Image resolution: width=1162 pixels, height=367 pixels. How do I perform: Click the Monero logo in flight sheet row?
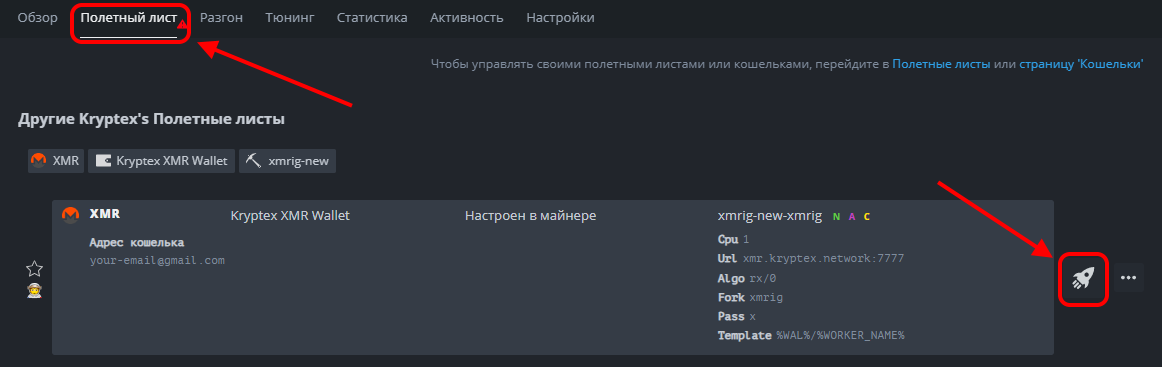70,214
